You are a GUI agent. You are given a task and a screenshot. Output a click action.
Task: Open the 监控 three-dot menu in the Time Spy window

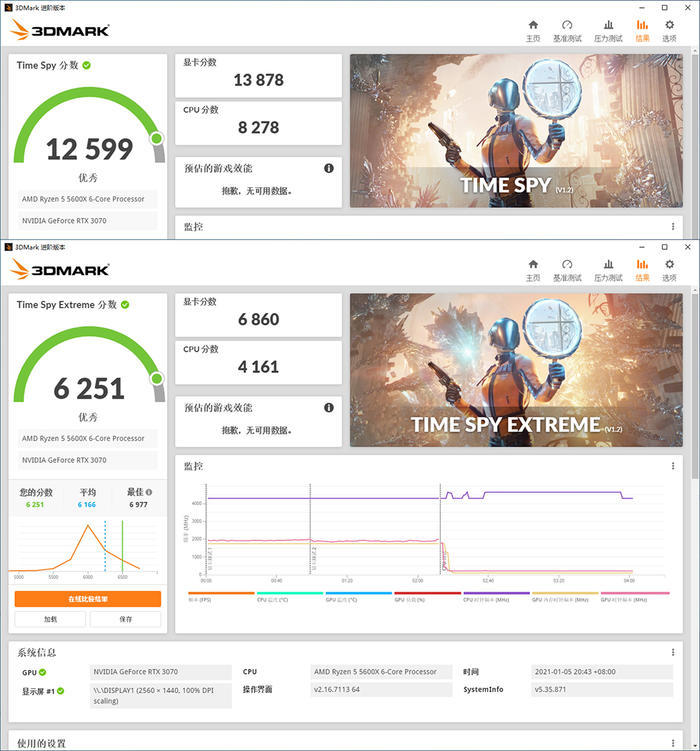[673, 227]
